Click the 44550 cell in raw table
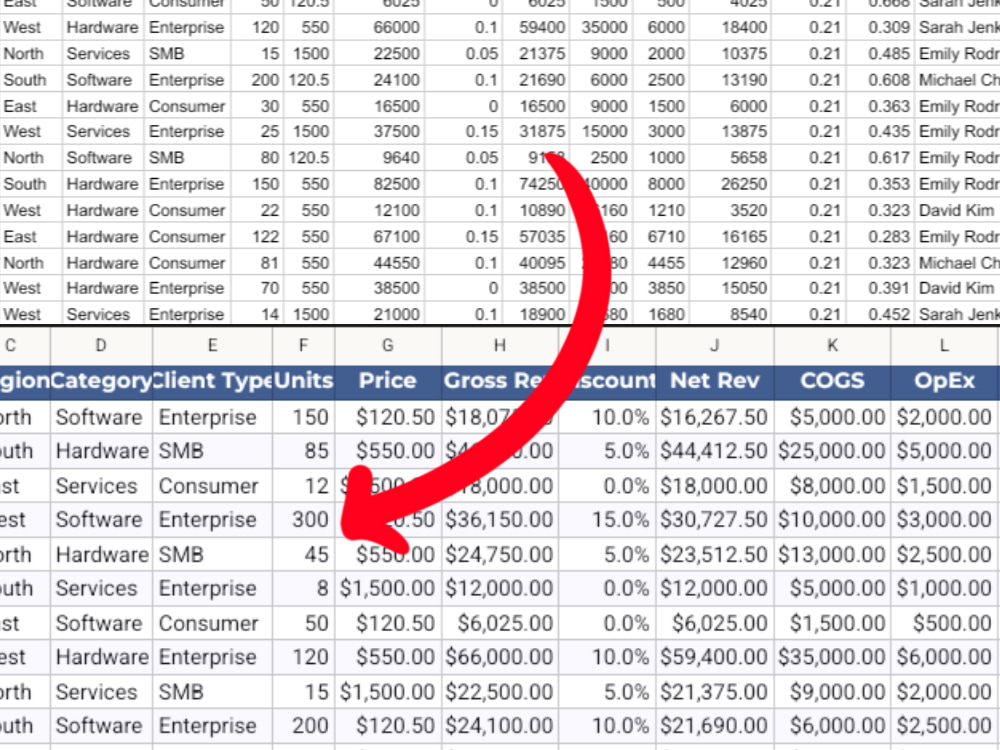This screenshot has height=750, width=1000. click(x=379, y=263)
